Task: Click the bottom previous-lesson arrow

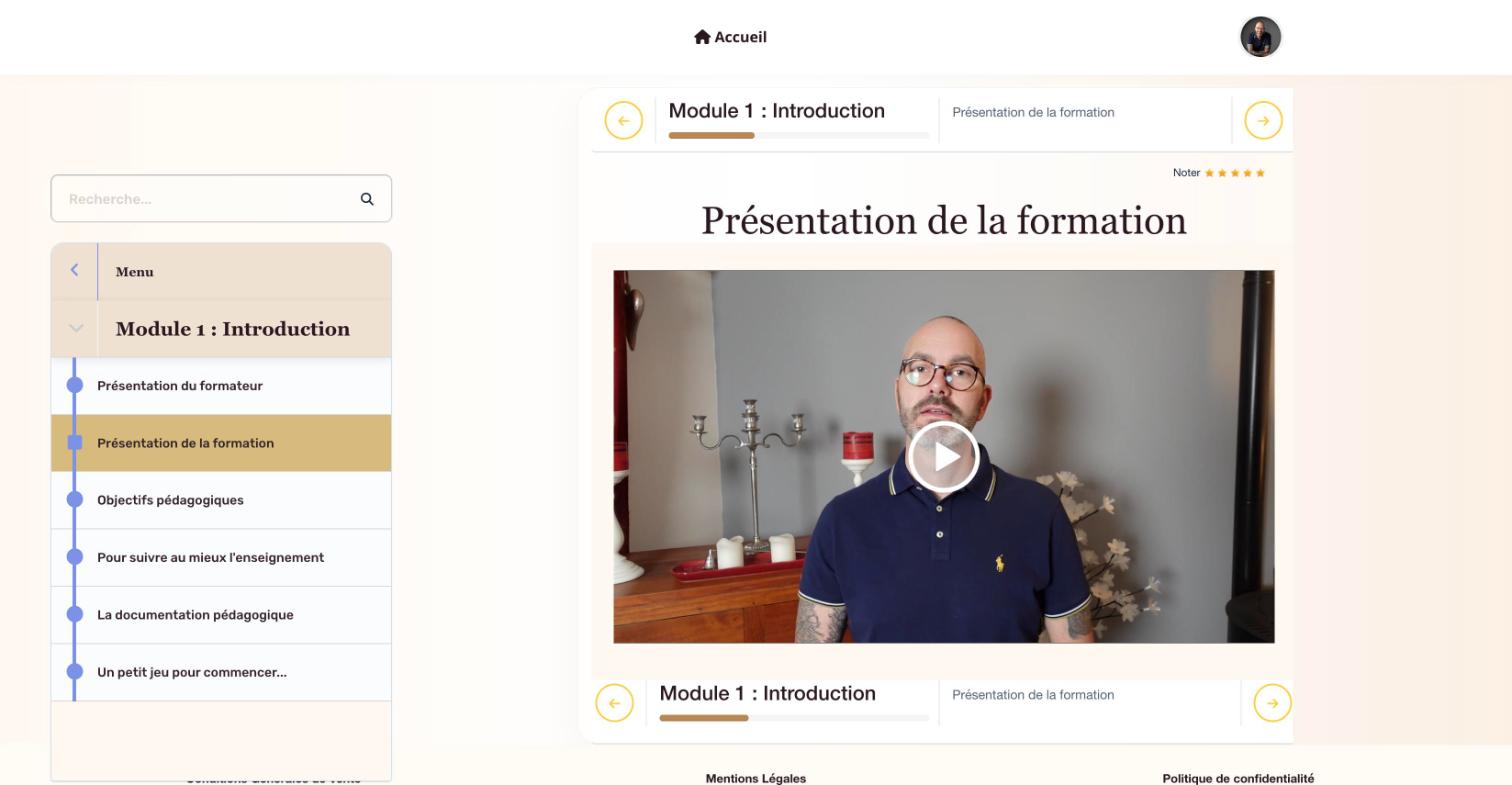Action: coord(614,703)
